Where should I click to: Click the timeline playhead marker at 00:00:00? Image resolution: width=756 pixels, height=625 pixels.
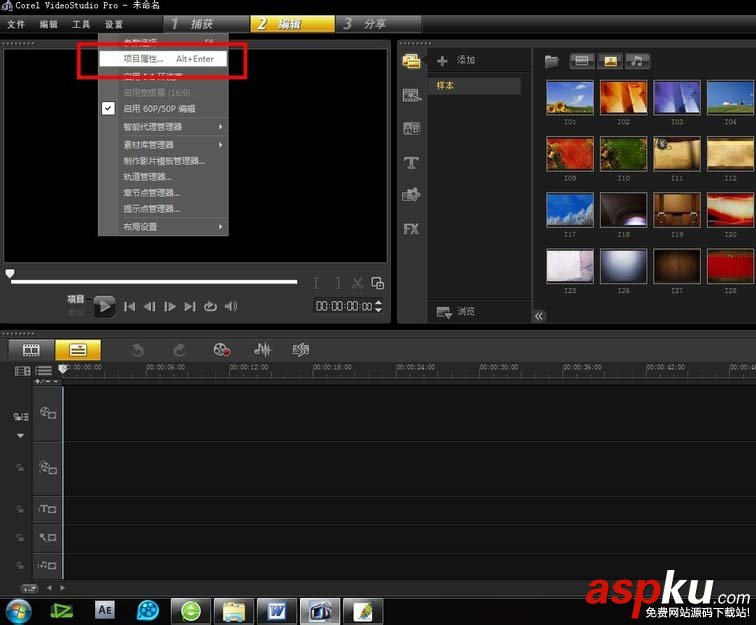coord(63,369)
